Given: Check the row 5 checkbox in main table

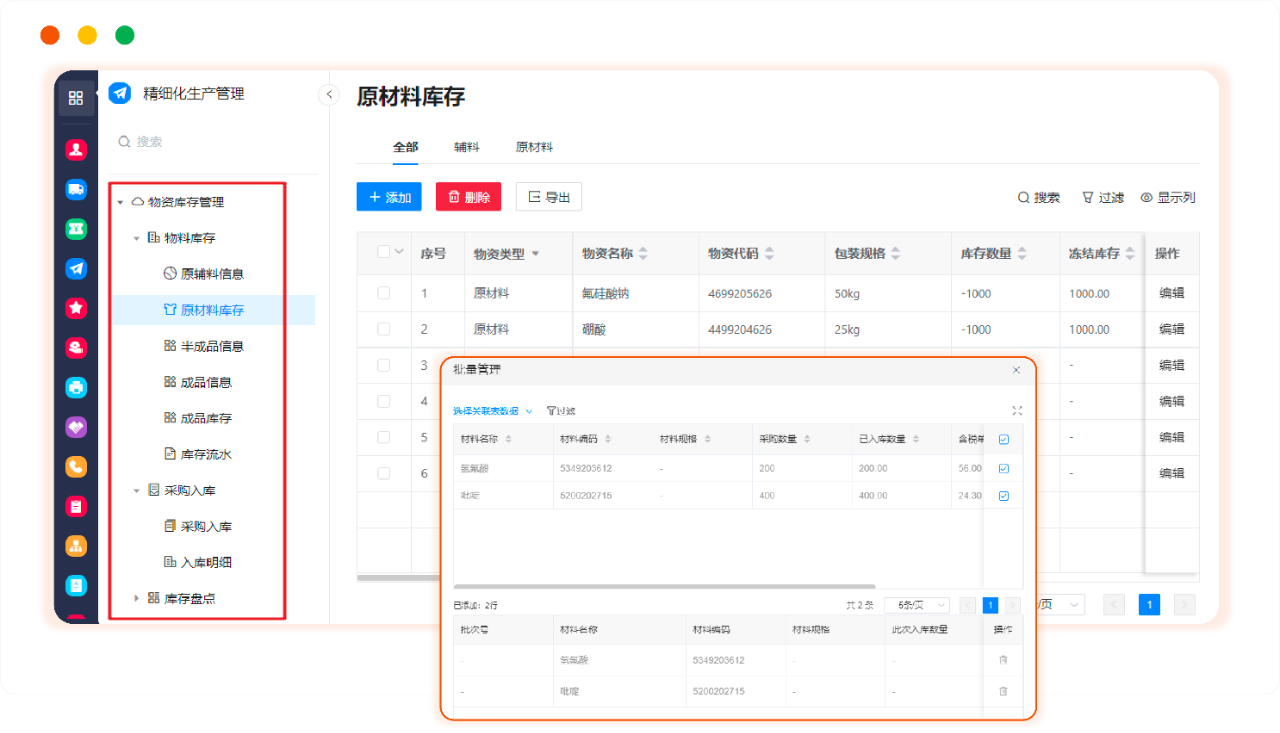Looking at the screenshot, I should (x=384, y=437).
